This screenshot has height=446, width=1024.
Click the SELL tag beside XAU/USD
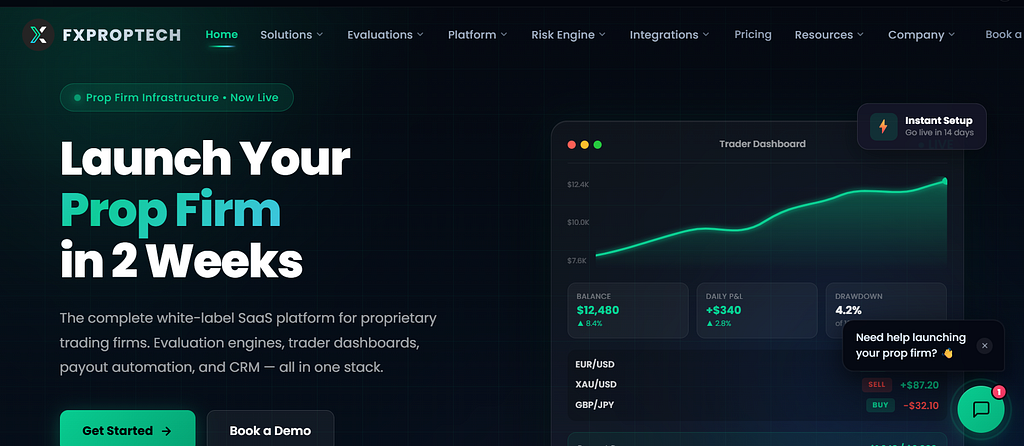coord(876,385)
